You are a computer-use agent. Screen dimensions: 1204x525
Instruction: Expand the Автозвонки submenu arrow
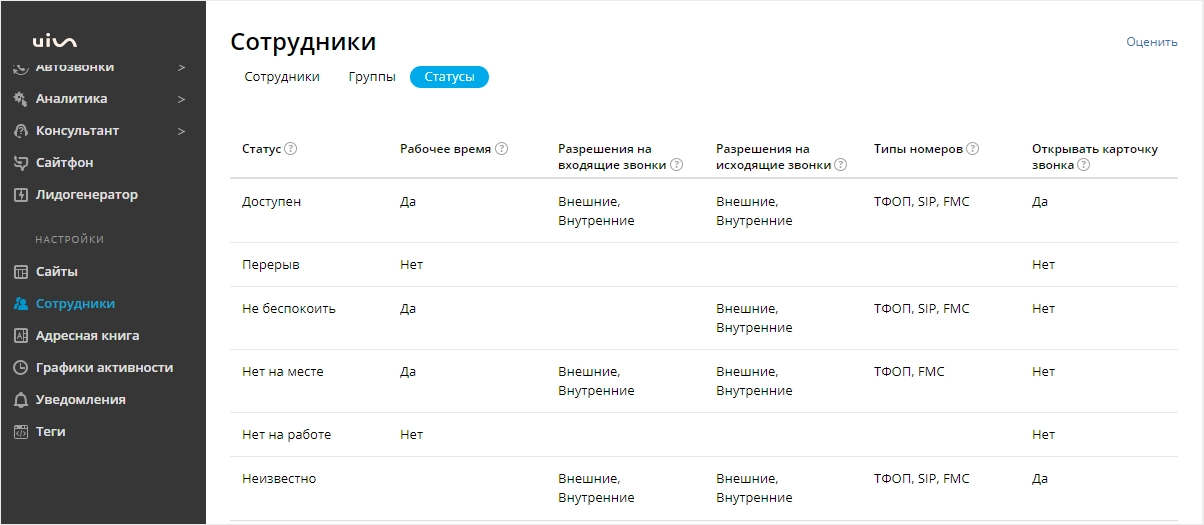pos(181,67)
